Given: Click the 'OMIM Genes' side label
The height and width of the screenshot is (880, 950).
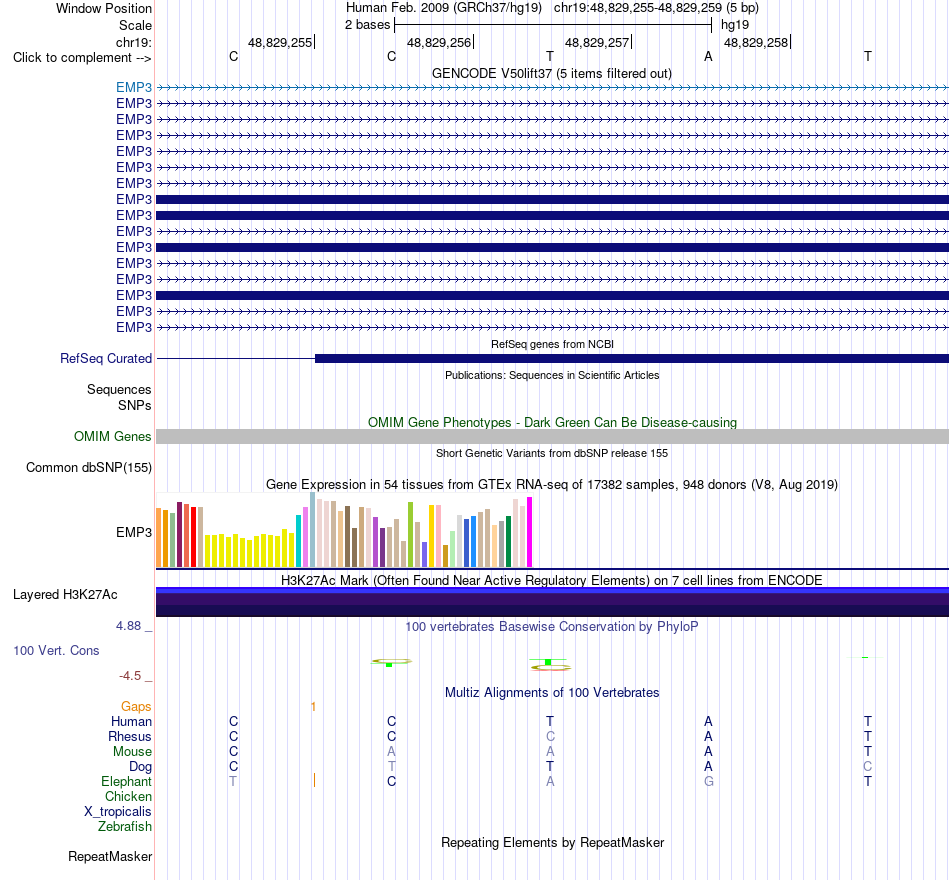Looking at the screenshot, I should [x=113, y=436].
